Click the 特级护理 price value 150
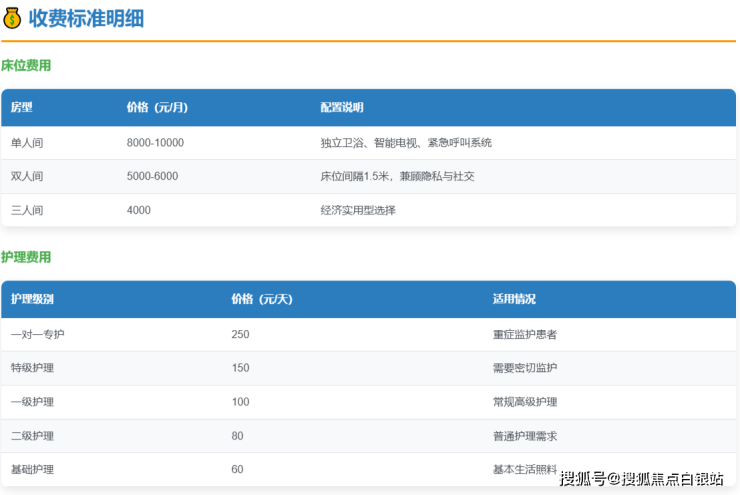 (x=240, y=368)
